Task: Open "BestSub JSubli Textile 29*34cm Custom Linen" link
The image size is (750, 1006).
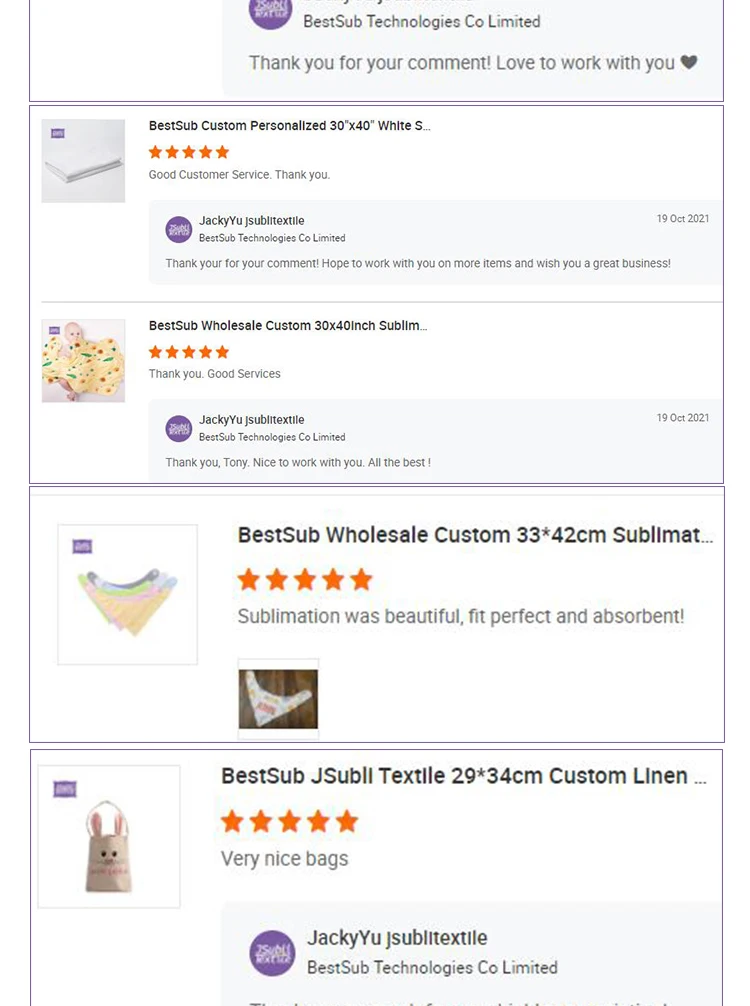Action: [x=464, y=776]
